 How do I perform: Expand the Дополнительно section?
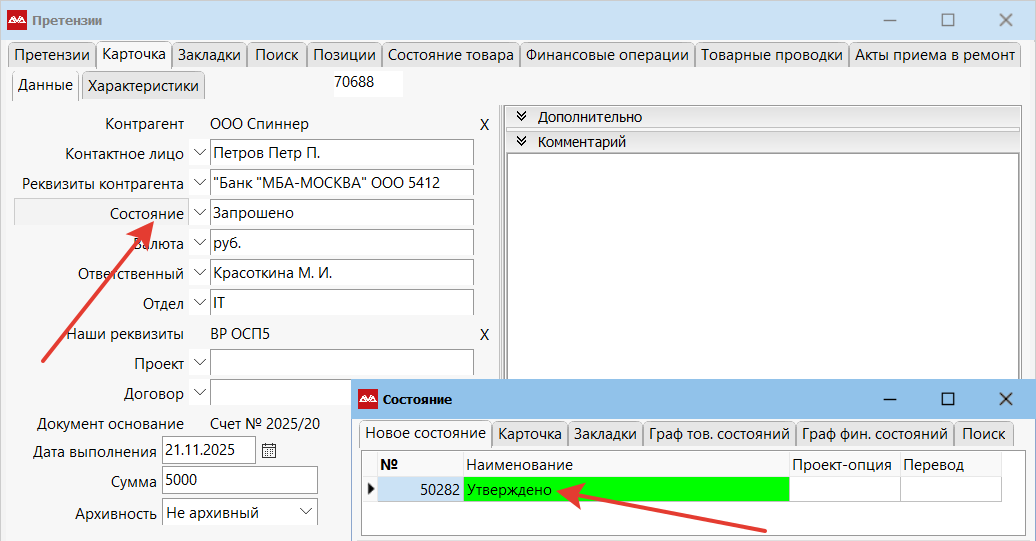[x=522, y=117]
